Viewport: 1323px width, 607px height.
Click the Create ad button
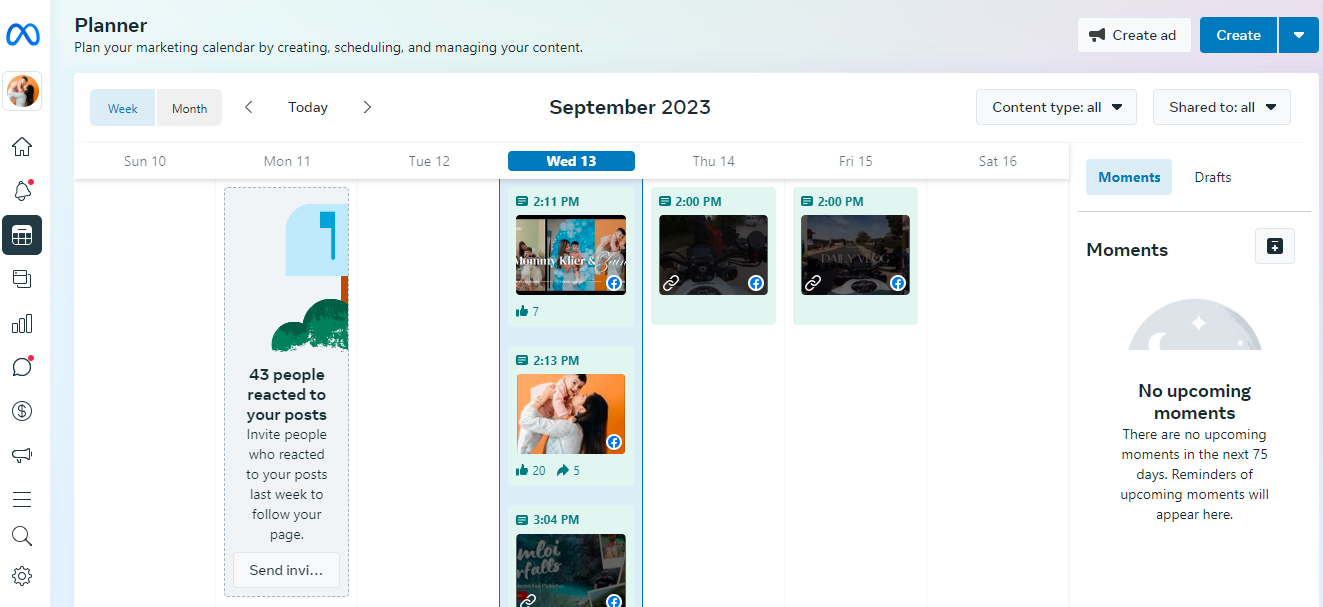click(1134, 35)
